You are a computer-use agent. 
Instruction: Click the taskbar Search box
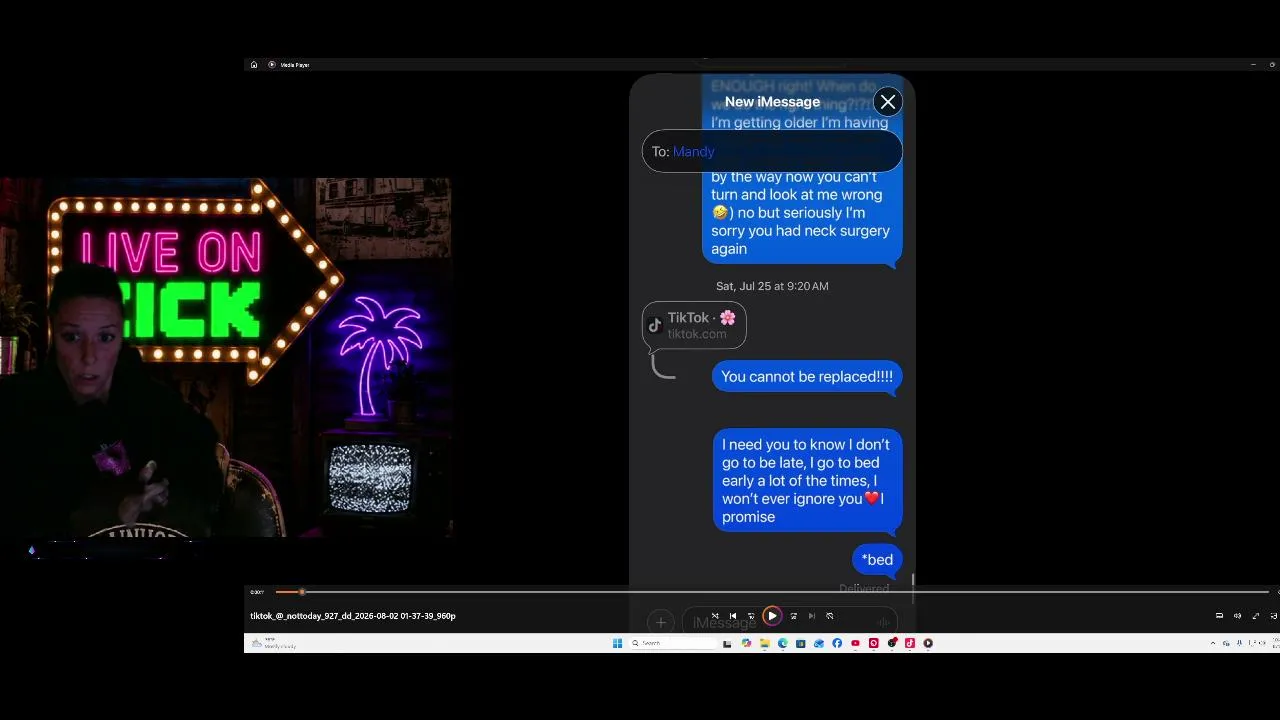click(673, 643)
